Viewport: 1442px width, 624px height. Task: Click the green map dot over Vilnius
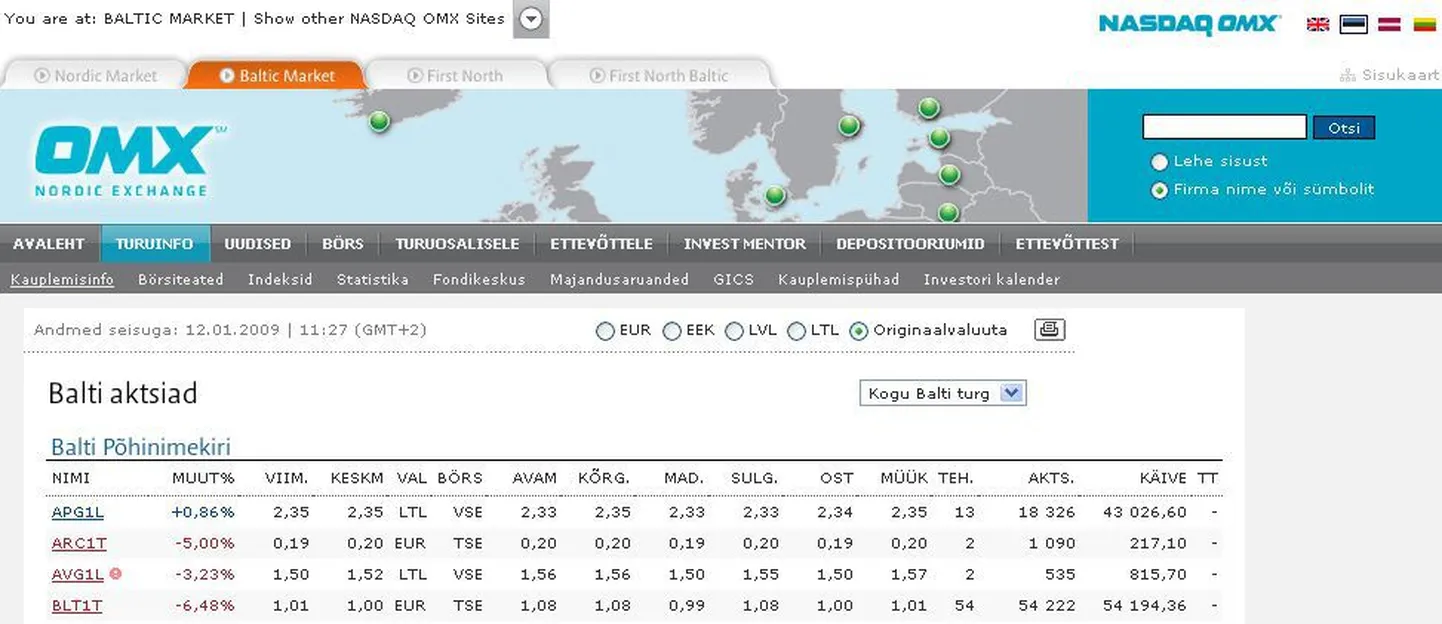[948, 212]
